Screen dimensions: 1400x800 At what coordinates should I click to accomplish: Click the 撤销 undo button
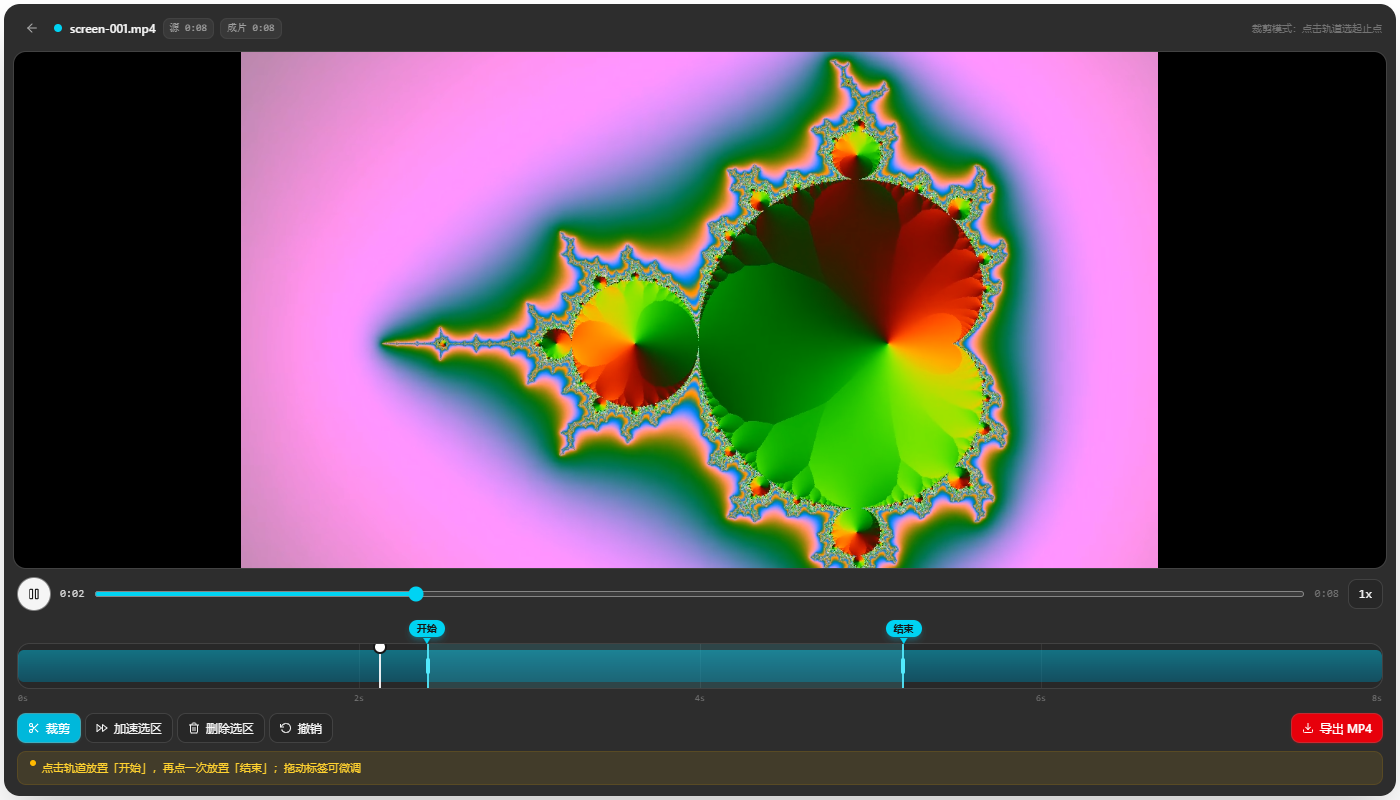[x=301, y=728]
